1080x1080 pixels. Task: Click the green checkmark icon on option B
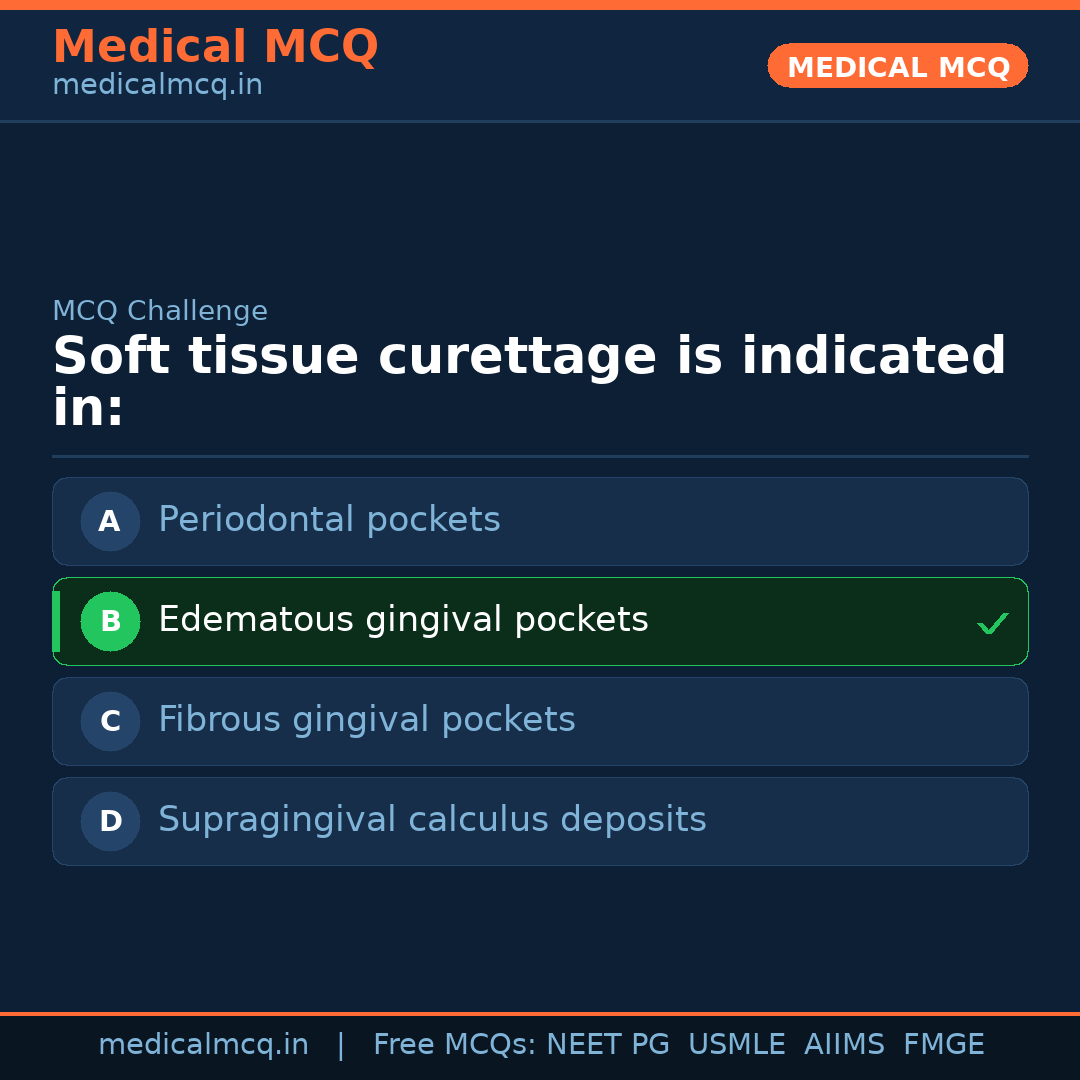click(x=992, y=624)
